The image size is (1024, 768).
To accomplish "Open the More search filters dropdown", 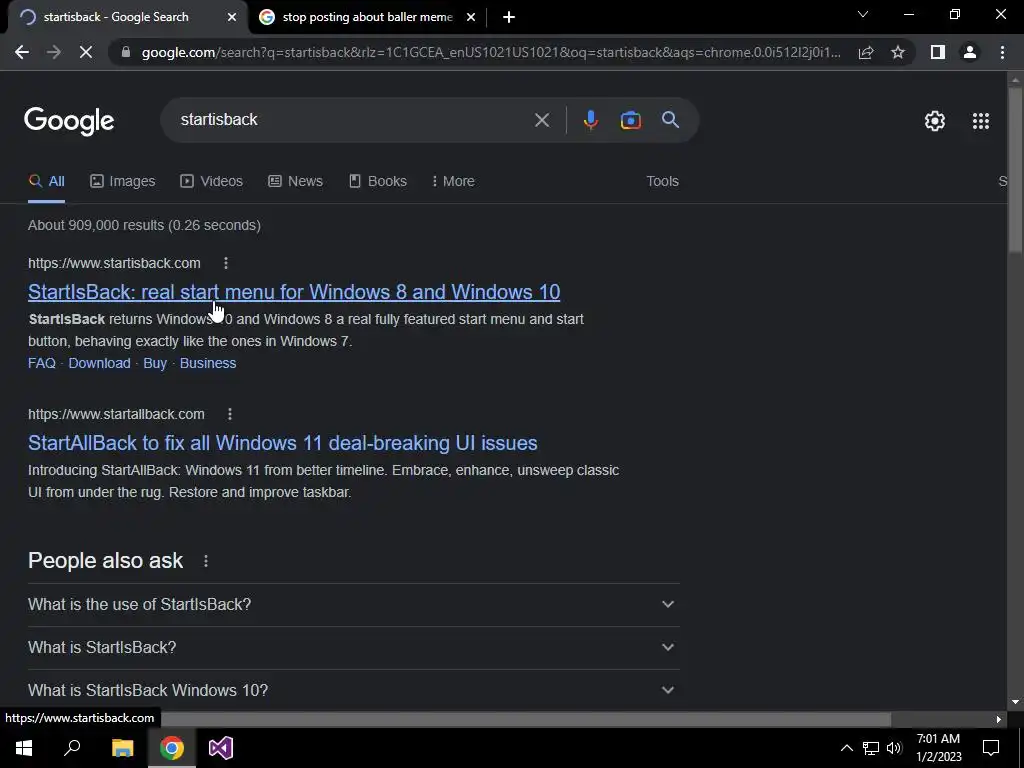I will click(453, 182).
